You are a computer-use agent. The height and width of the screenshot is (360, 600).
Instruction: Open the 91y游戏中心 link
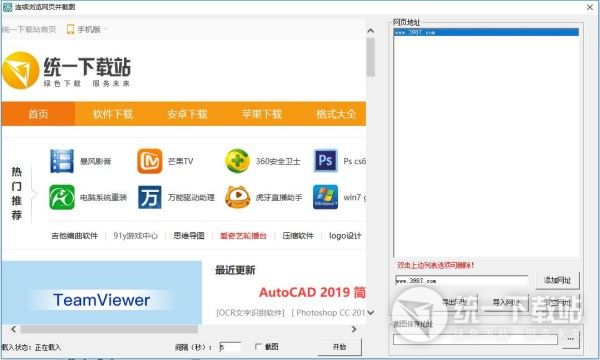point(135,236)
